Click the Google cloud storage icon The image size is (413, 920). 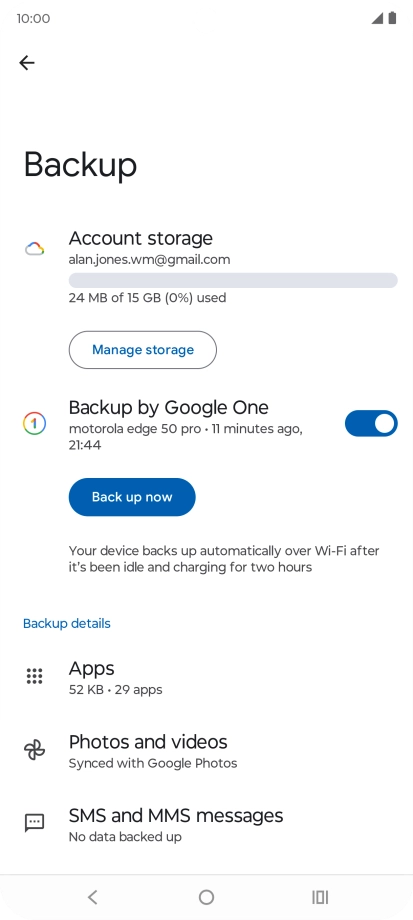pos(35,249)
